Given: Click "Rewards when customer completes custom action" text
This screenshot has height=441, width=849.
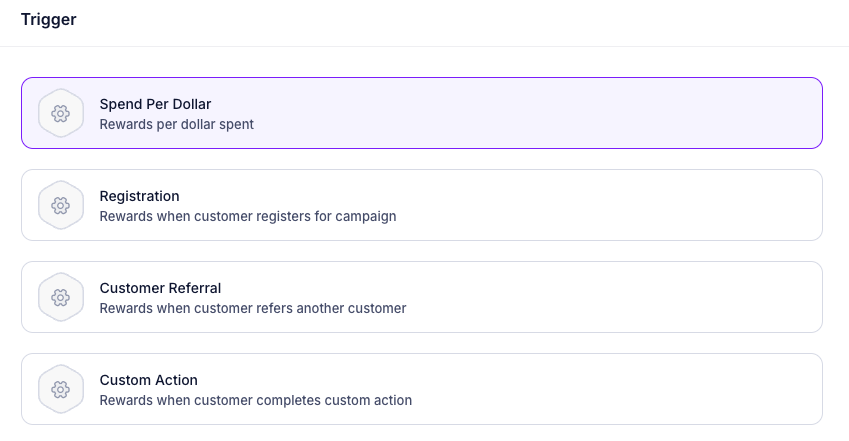Looking at the screenshot, I should tap(255, 401).
